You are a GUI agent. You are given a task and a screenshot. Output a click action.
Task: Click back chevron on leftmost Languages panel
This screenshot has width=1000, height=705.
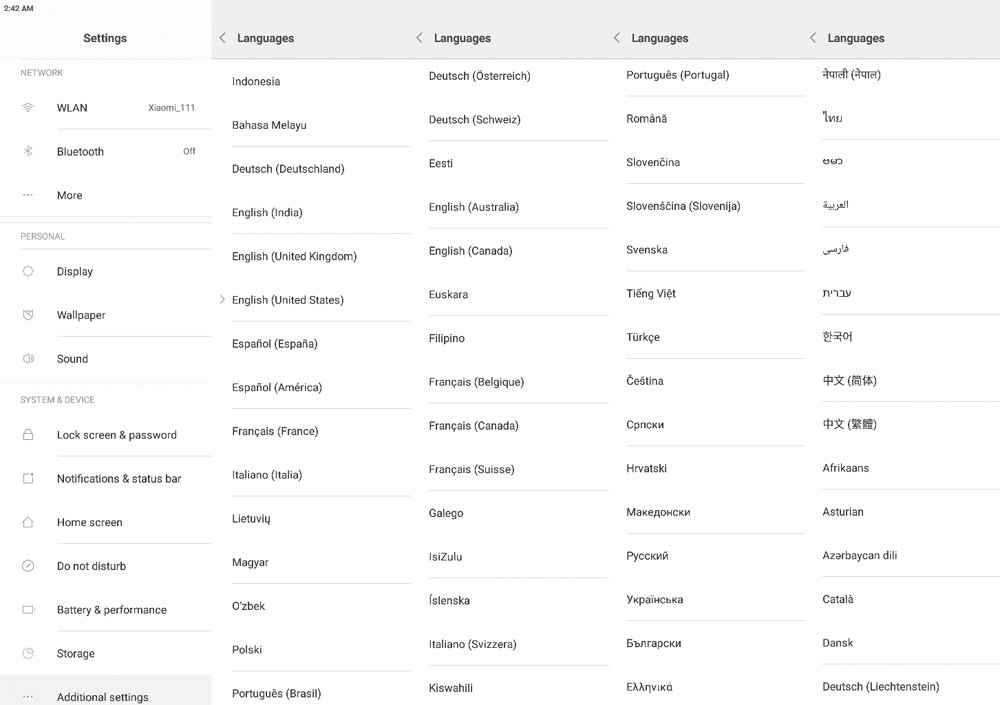click(221, 37)
